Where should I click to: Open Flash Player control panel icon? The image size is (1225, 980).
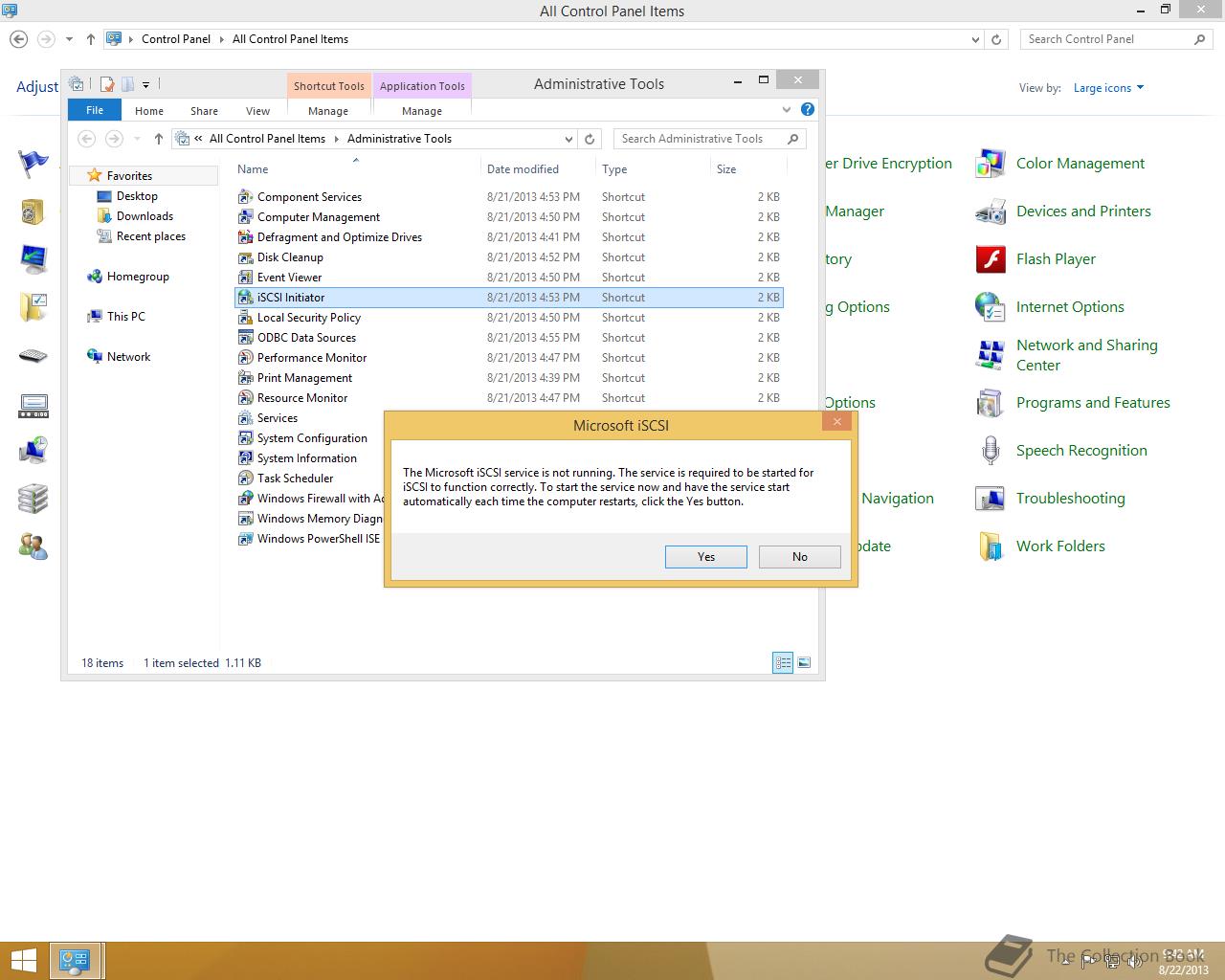click(990, 259)
